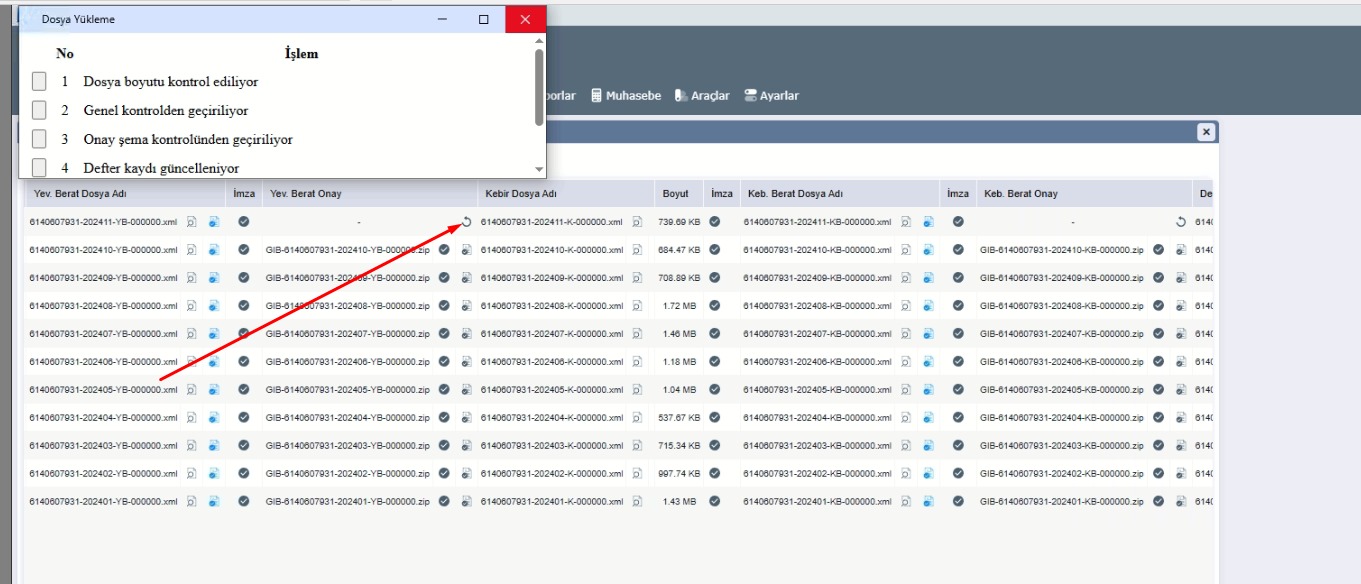1361x584 pixels.
Task: Select GIB-6140607931-202405-KB-000000.zip cell
Action: pos(1063,390)
